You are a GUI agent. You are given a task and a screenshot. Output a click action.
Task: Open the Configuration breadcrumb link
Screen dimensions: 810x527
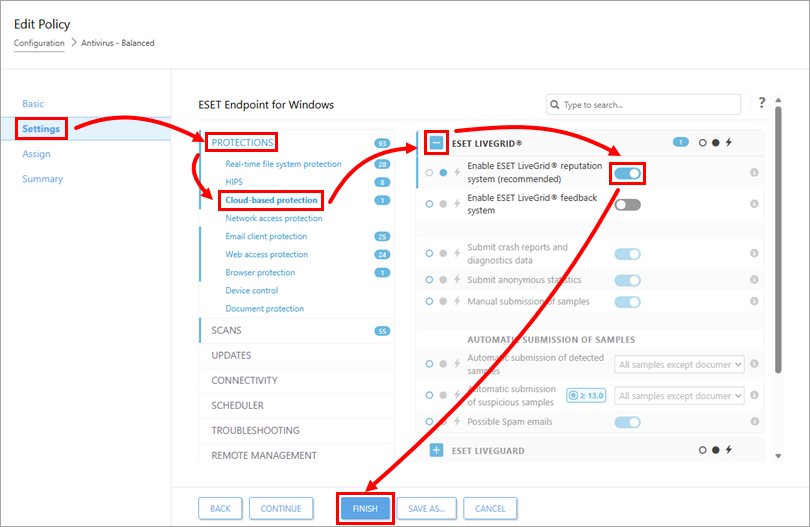click(x=39, y=43)
